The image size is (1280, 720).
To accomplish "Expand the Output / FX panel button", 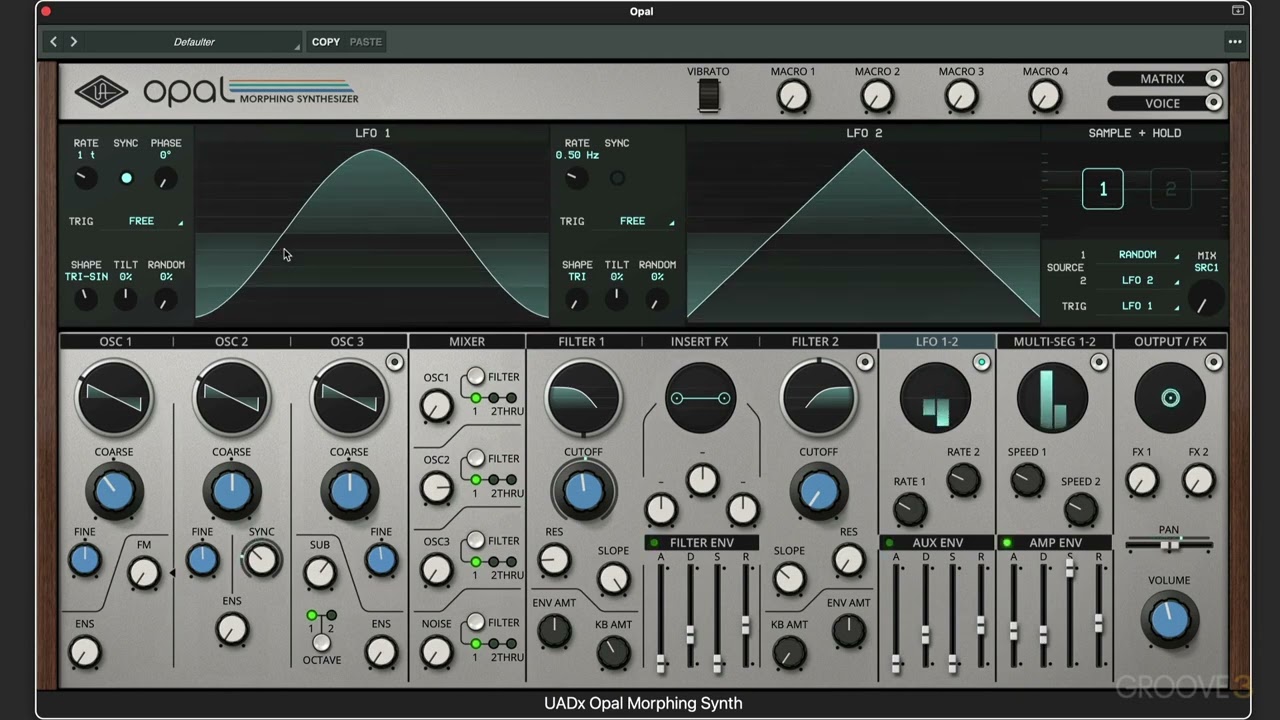I will pos(1213,362).
